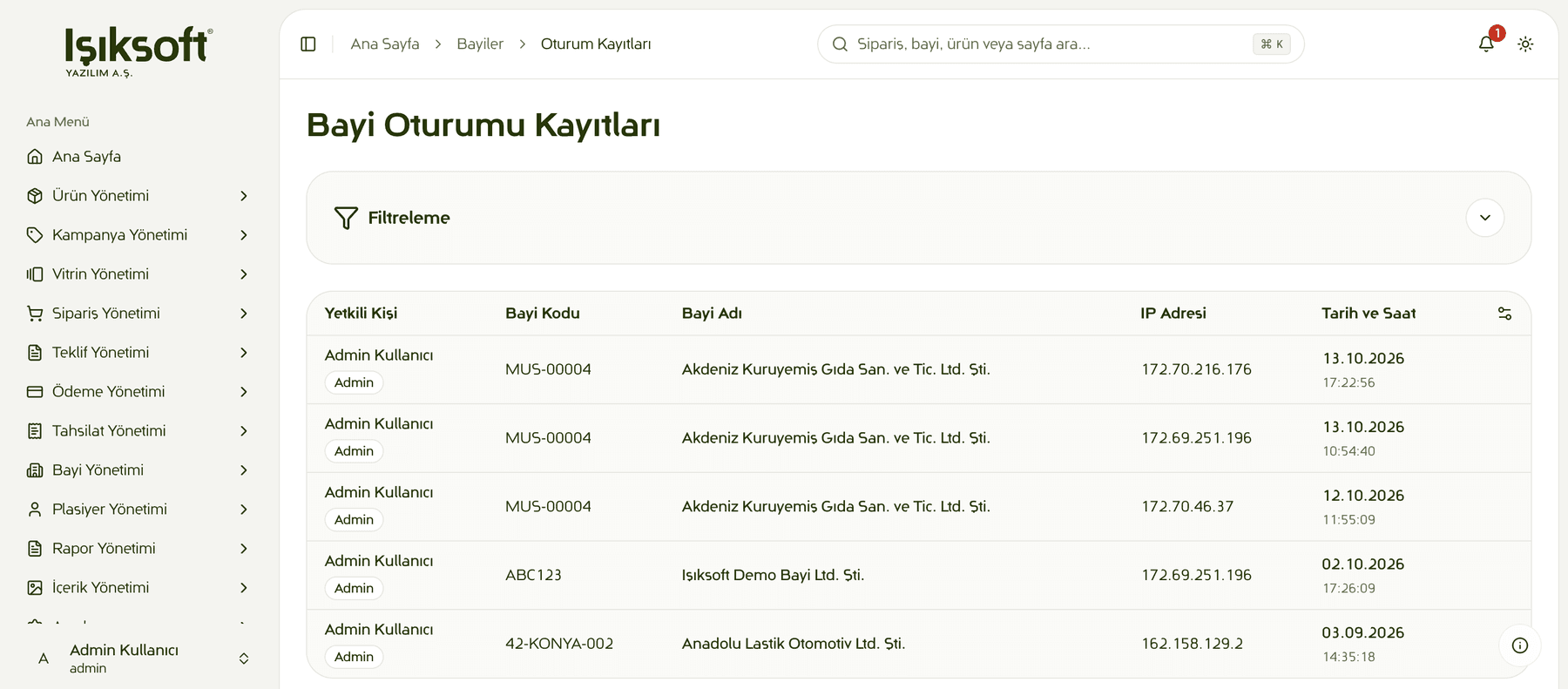Click the Tarih ve Saat column header
This screenshot has height=689, width=1568.
click(1369, 314)
